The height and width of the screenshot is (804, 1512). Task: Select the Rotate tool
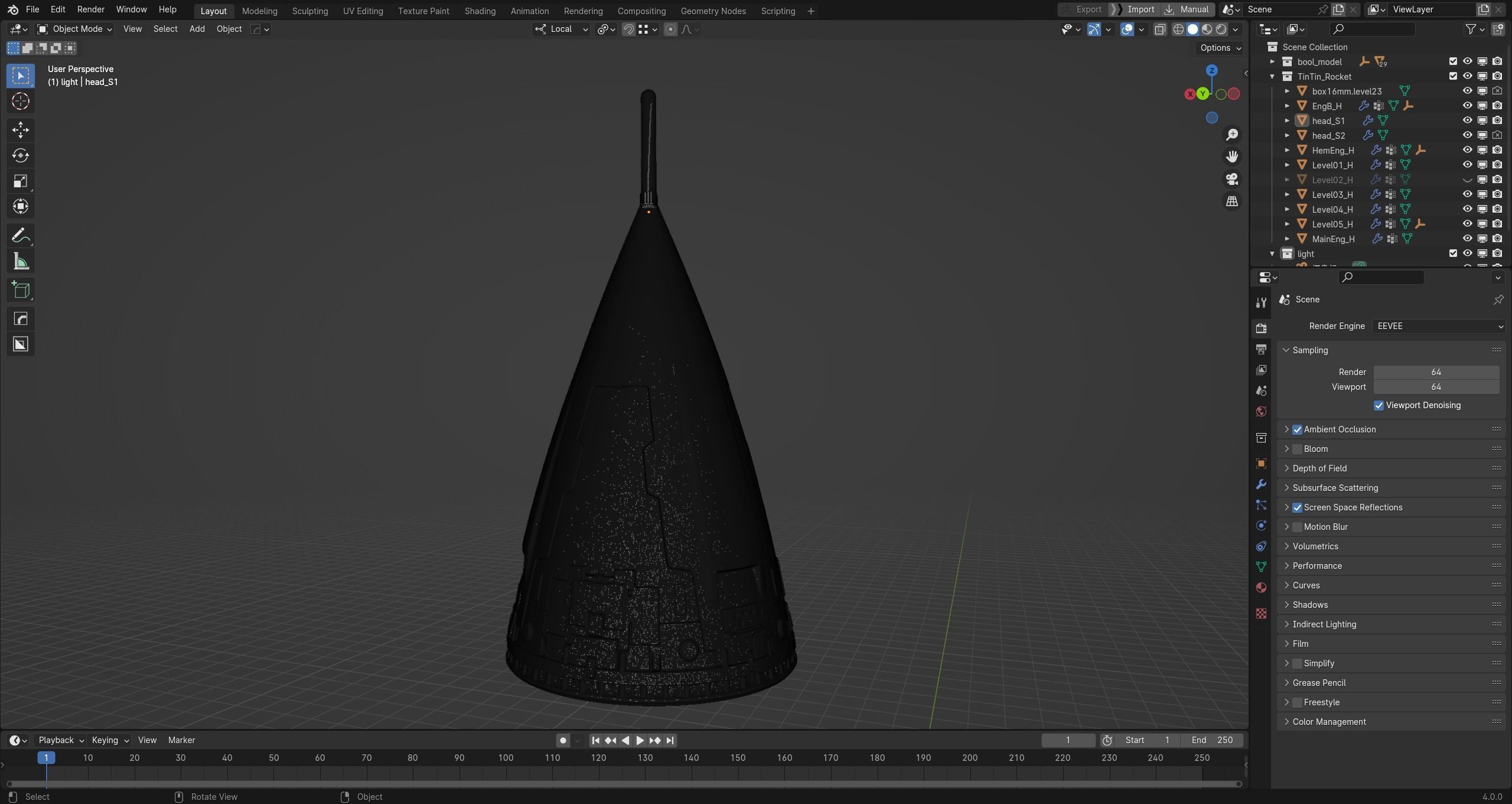pos(21,155)
